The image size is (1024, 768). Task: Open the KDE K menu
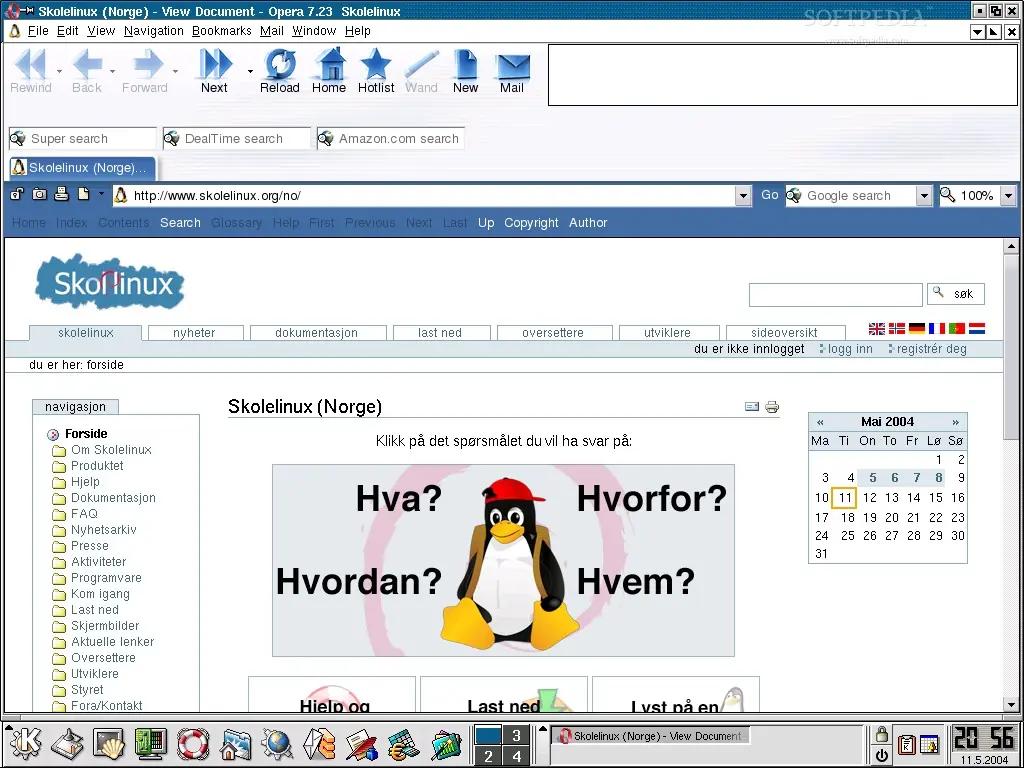24,743
